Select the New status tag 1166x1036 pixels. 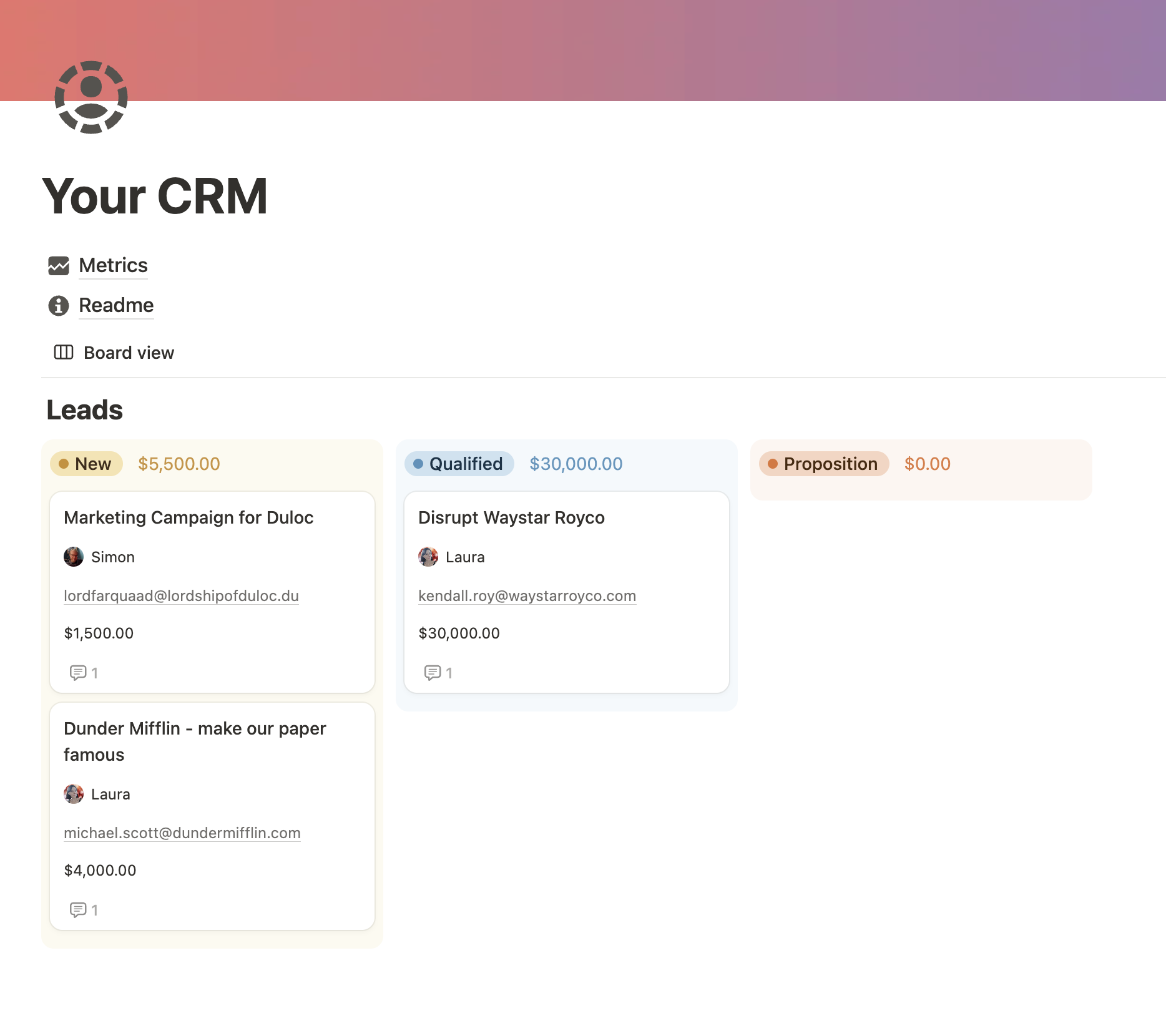[x=86, y=464]
